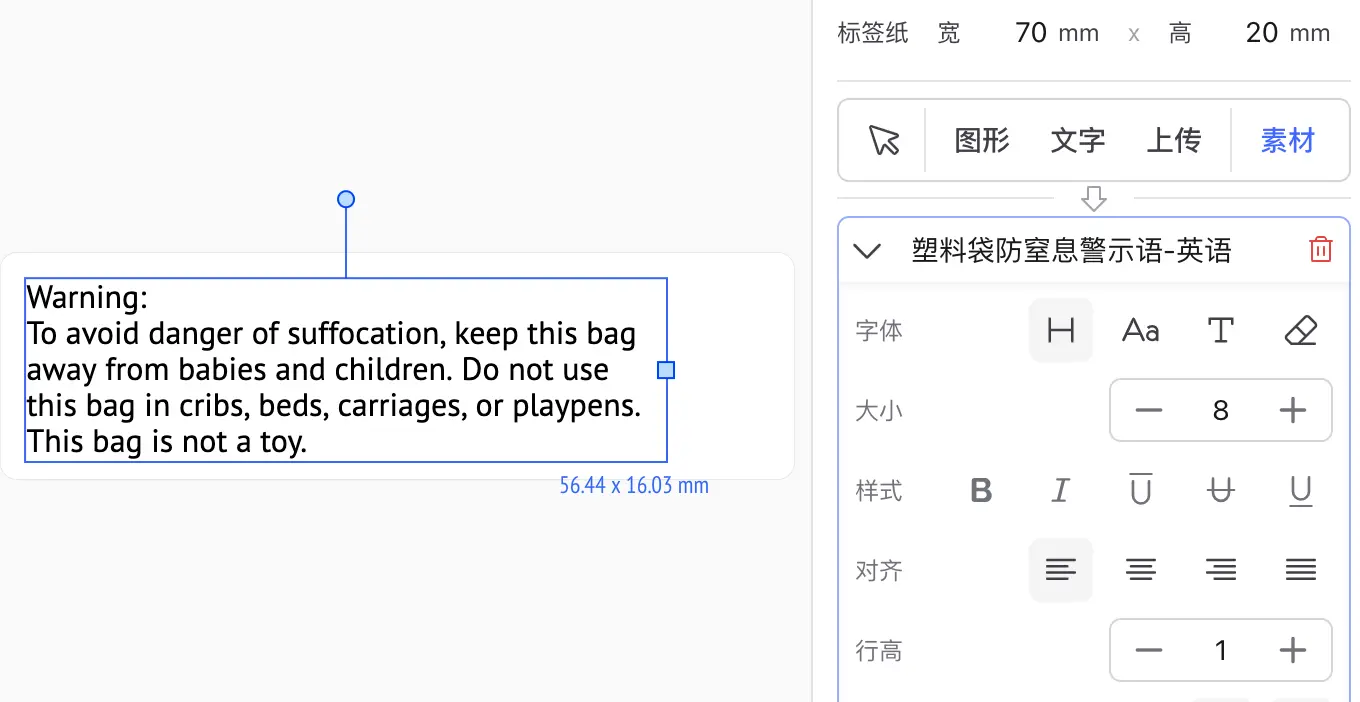1360x702 pixels.
Task: Open the 图形 shapes option
Action: tap(982, 141)
